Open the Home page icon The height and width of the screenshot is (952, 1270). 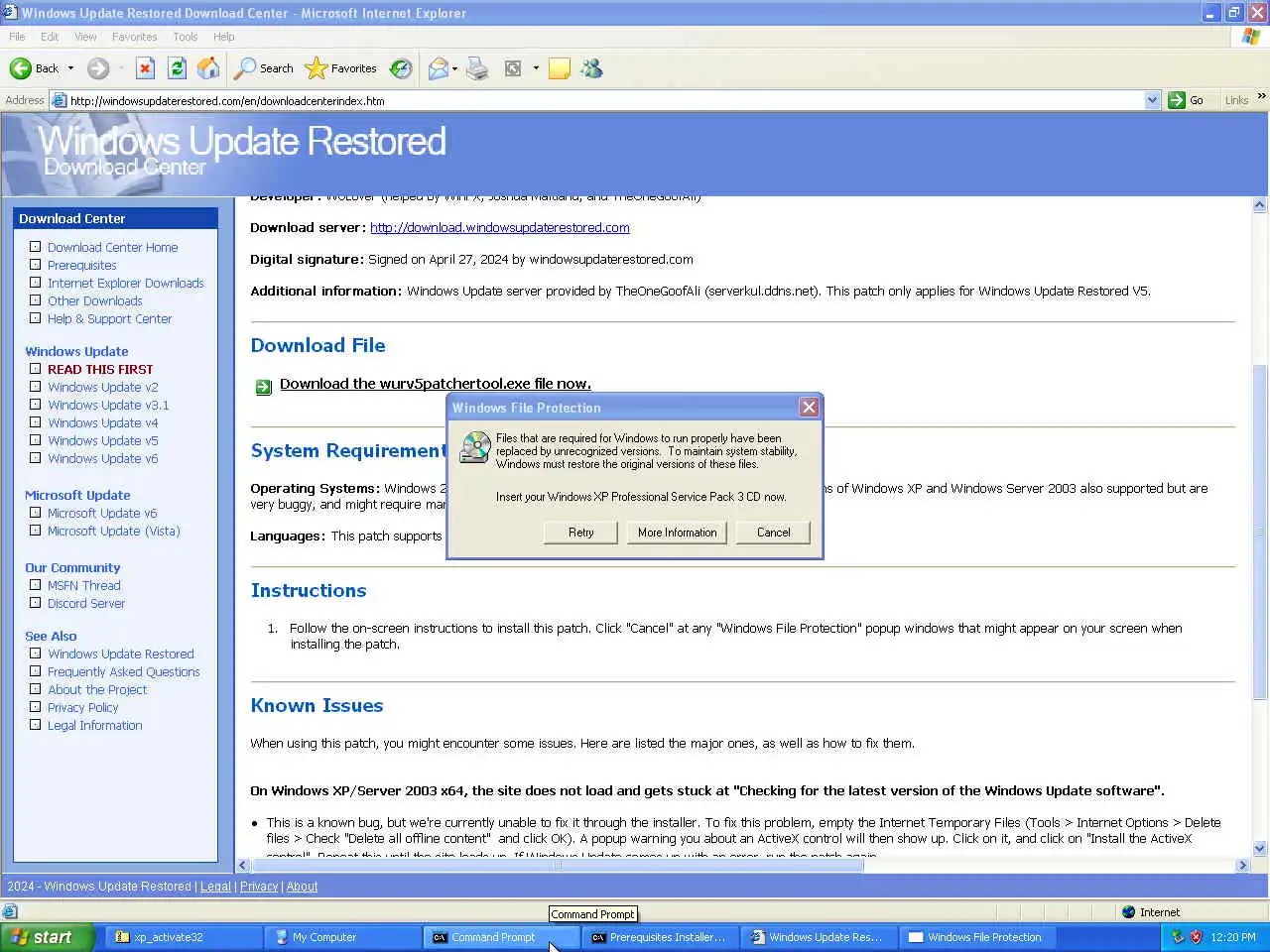tap(208, 68)
